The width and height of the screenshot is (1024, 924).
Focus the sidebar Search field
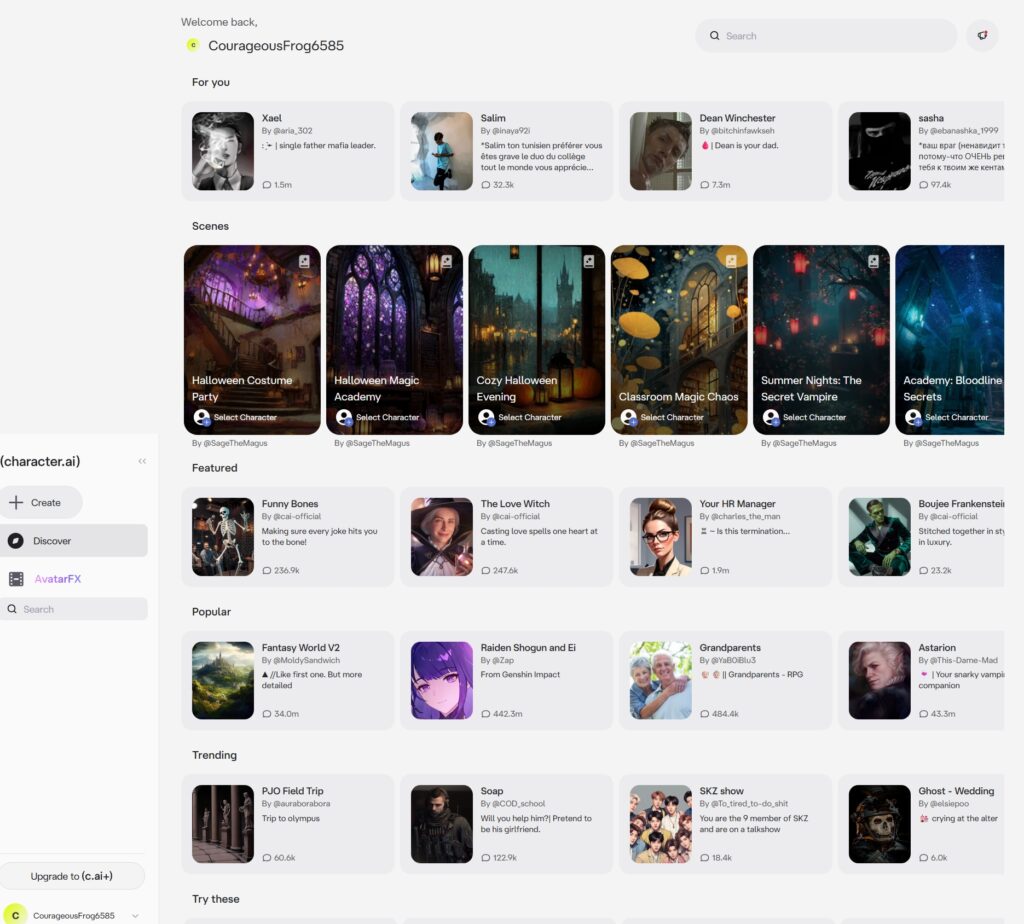(x=73, y=609)
